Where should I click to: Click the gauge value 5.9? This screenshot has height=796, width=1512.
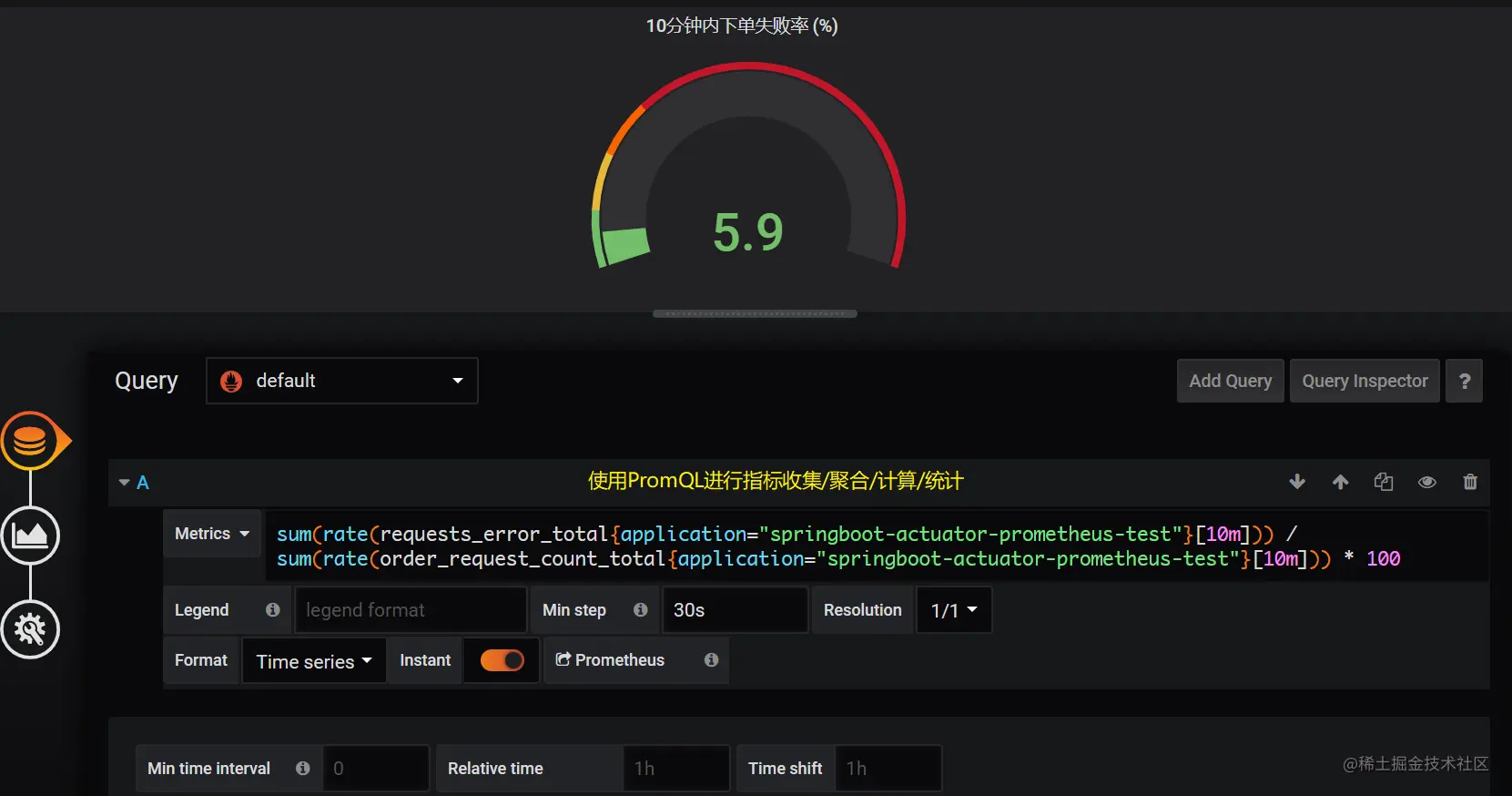[x=748, y=232]
